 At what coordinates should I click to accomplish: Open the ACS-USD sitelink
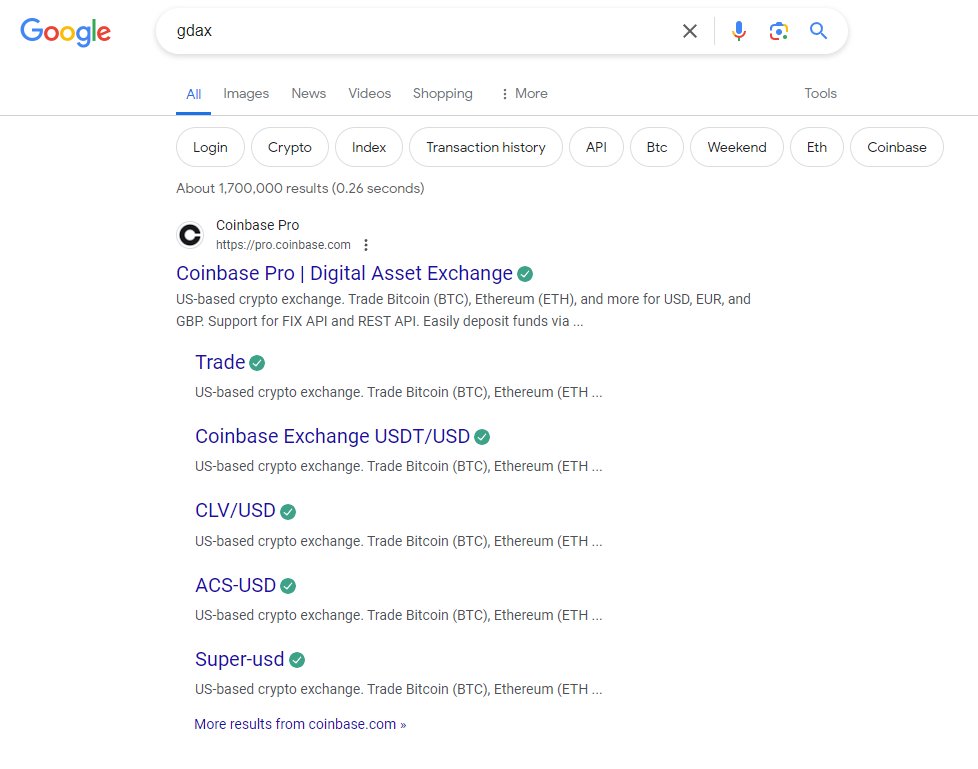coord(235,585)
